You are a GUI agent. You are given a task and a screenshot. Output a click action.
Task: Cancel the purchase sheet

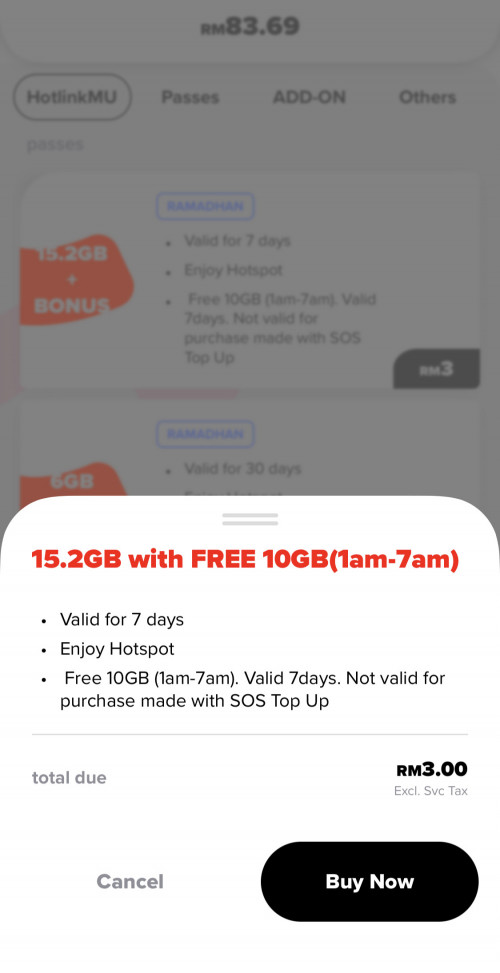(130, 881)
